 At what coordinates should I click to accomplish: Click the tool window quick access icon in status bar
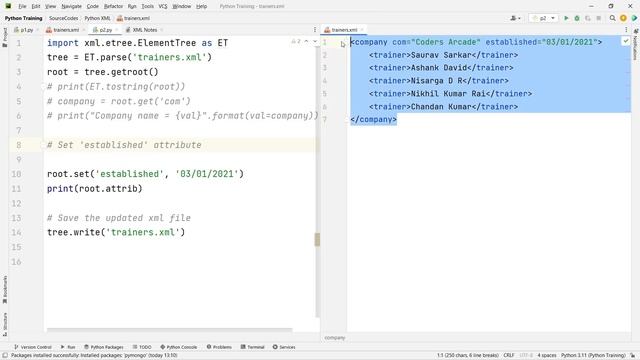click(5, 356)
